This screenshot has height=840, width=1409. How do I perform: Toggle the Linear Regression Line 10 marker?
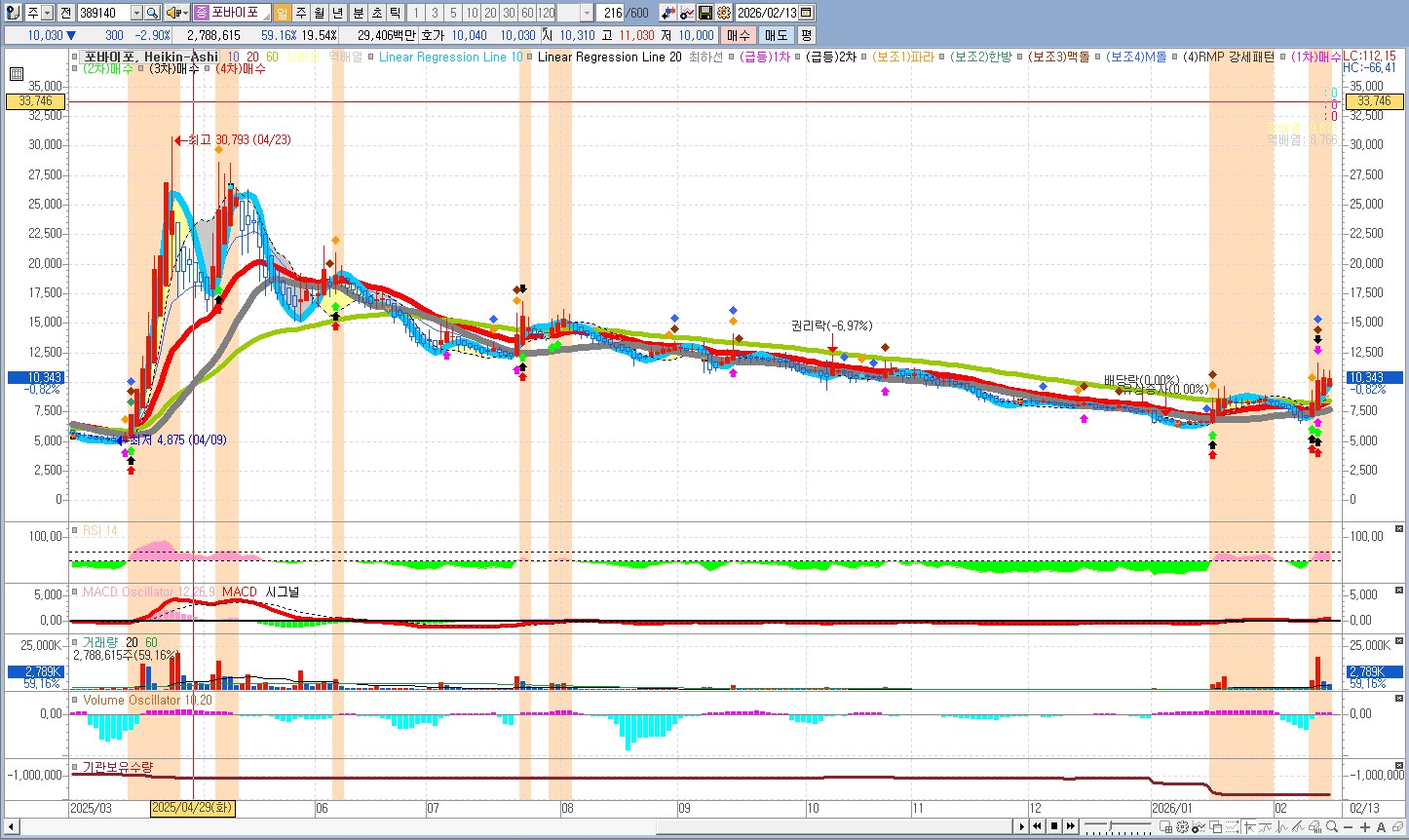coord(372,57)
